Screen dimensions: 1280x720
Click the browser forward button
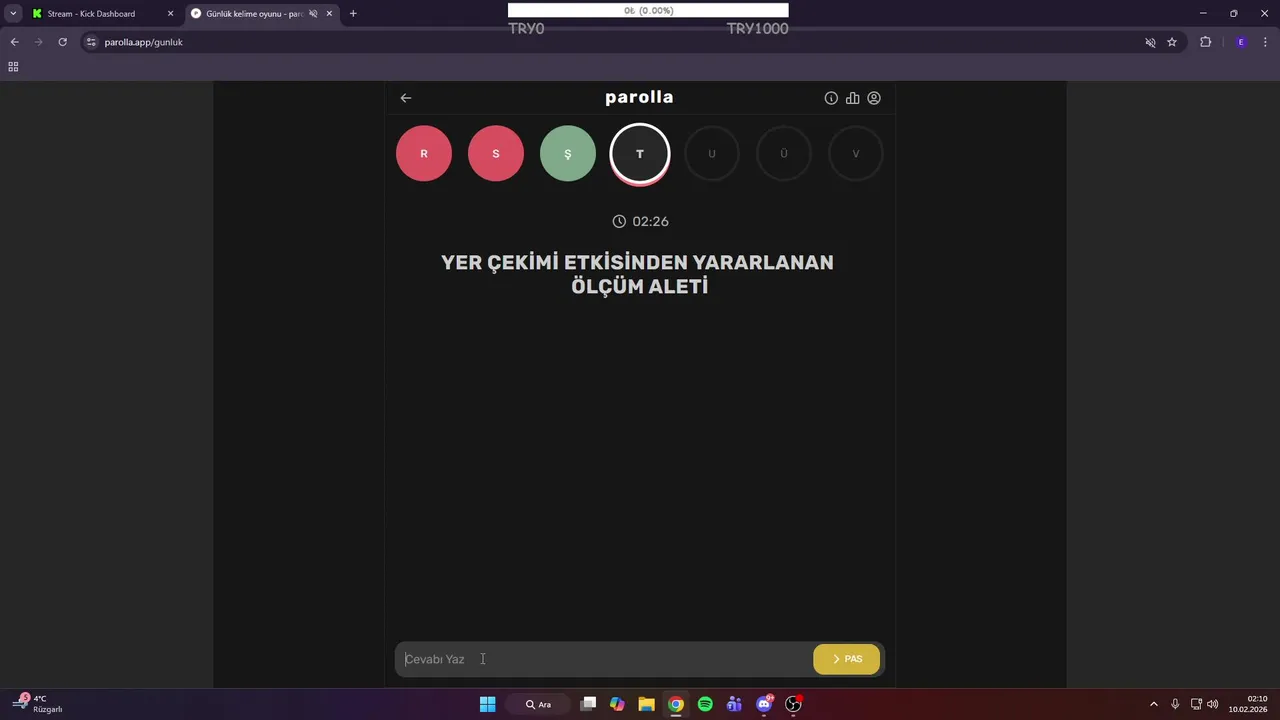38,42
